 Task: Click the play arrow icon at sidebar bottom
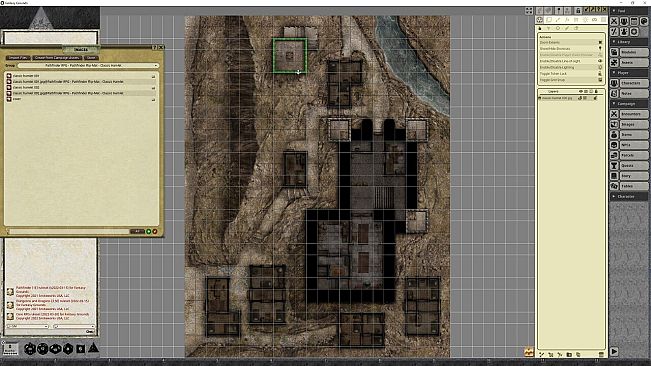pyautogui.click(x=614, y=351)
